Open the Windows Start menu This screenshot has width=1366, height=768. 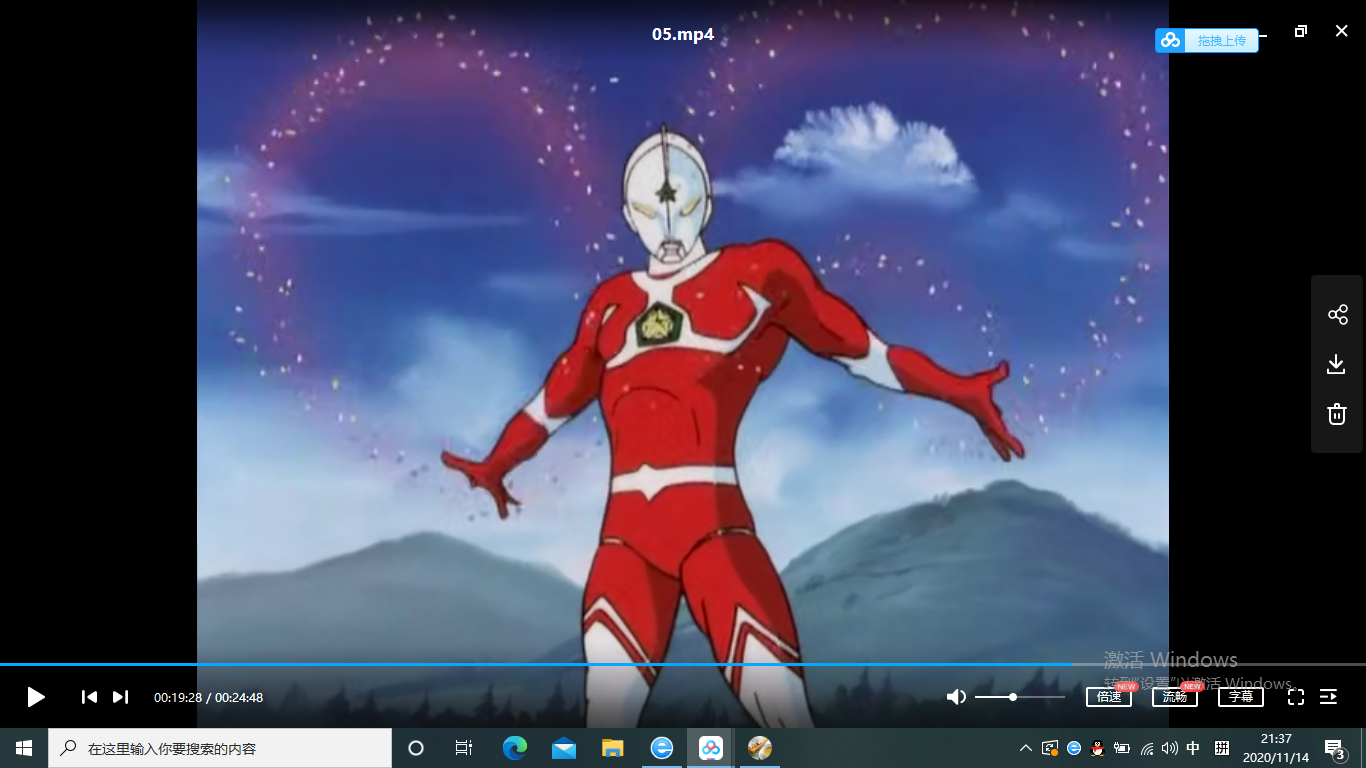[x=24, y=748]
